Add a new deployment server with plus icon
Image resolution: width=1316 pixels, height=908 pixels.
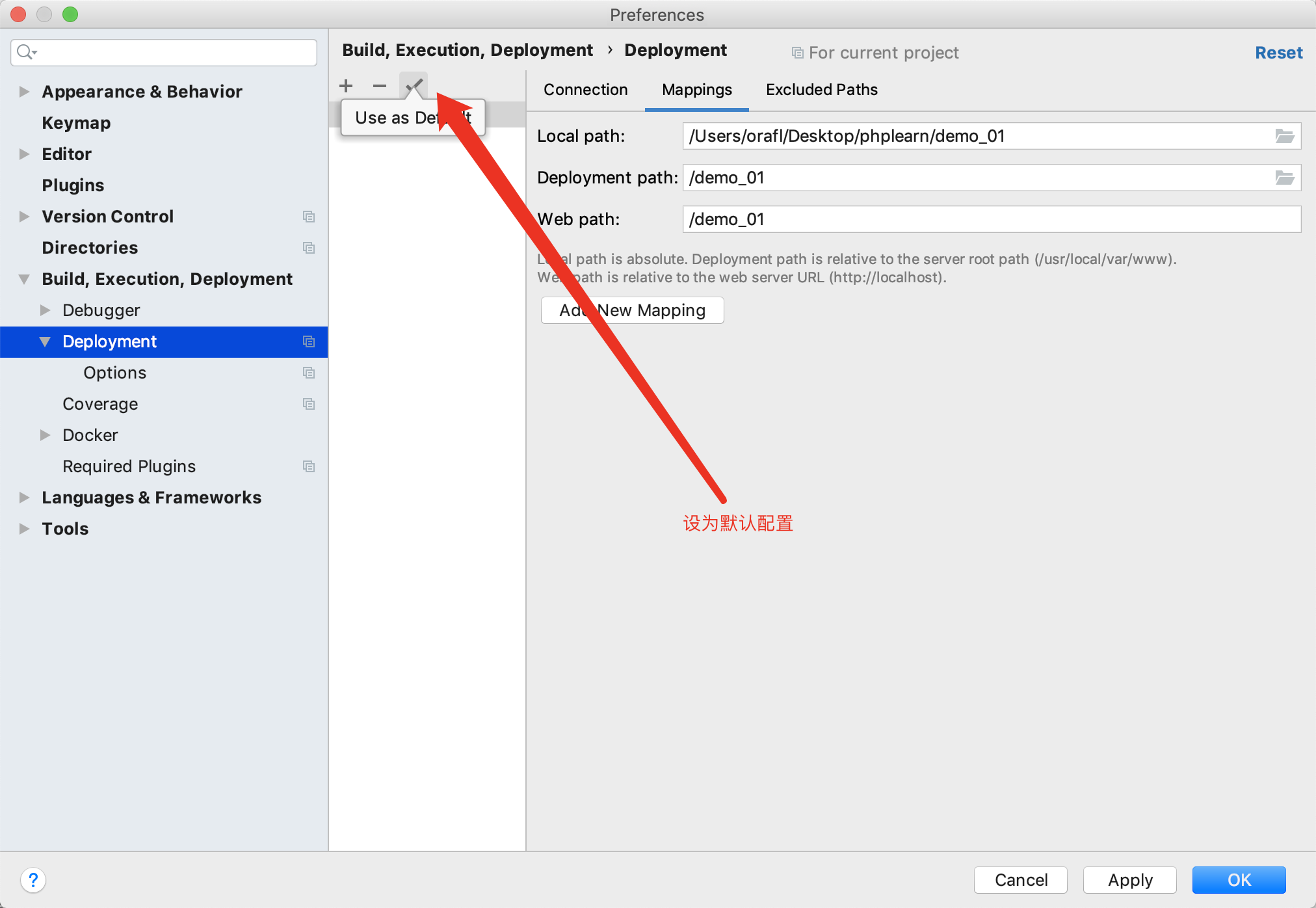click(346, 86)
